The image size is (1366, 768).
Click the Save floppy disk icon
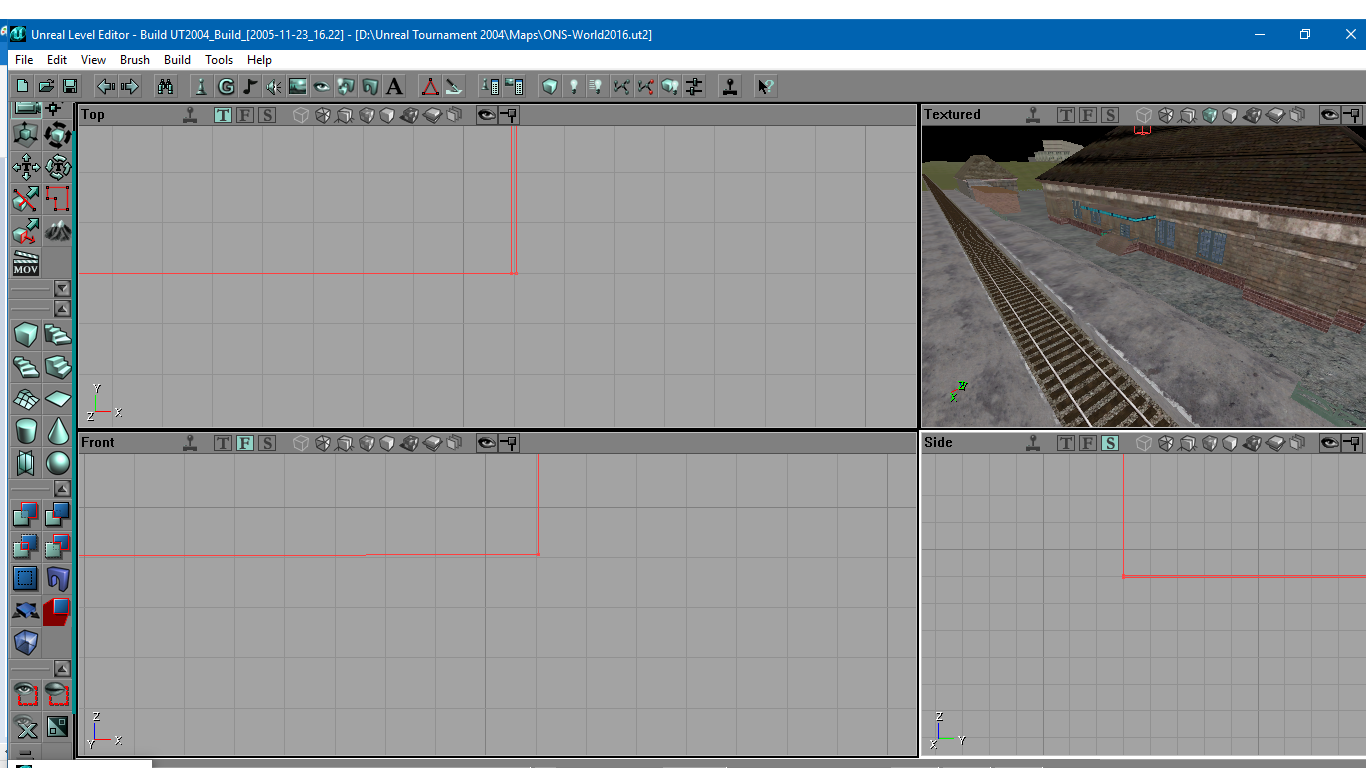(70, 87)
